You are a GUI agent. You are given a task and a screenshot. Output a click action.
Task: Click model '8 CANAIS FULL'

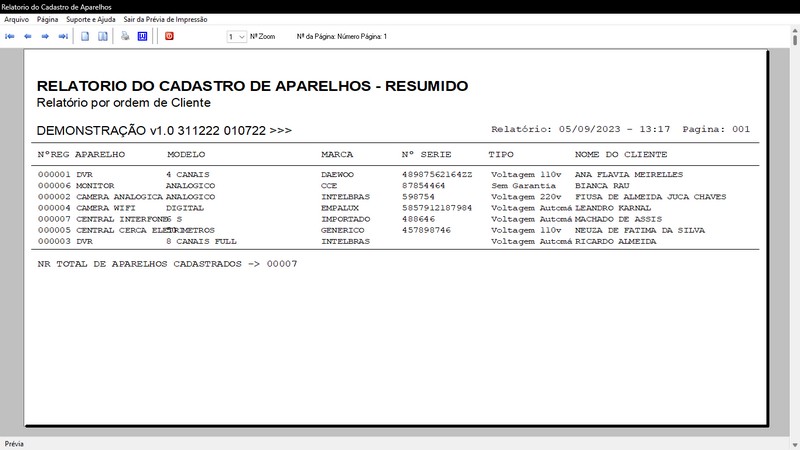coord(201,242)
